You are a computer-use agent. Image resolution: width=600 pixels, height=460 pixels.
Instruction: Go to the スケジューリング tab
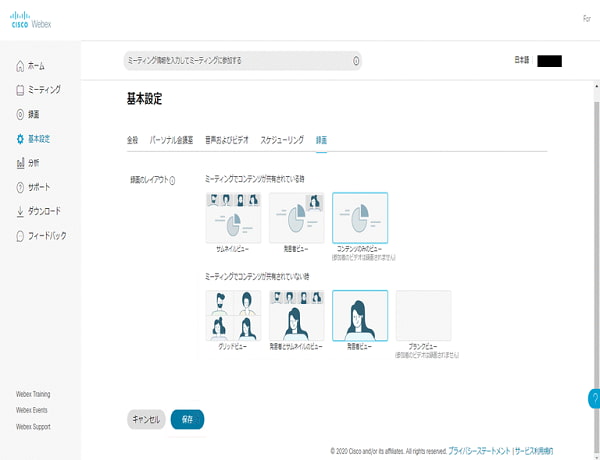click(x=282, y=140)
